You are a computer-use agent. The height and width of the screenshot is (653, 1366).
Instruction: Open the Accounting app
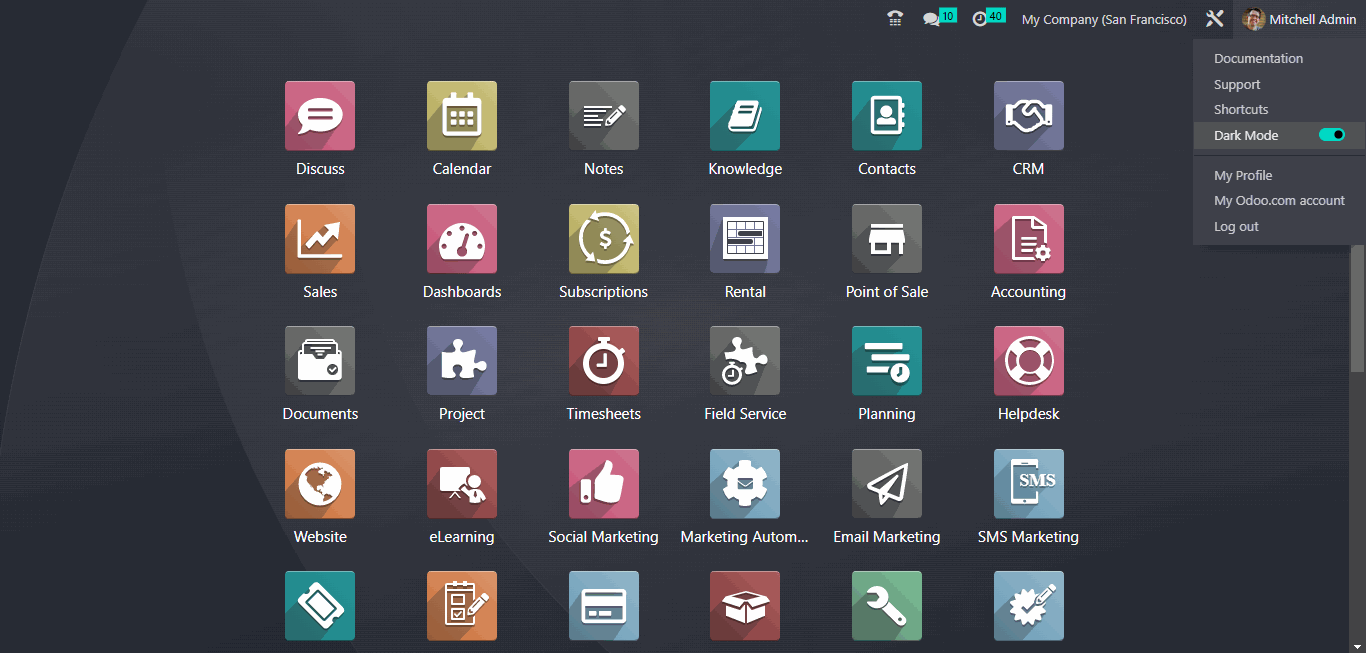point(1028,238)
